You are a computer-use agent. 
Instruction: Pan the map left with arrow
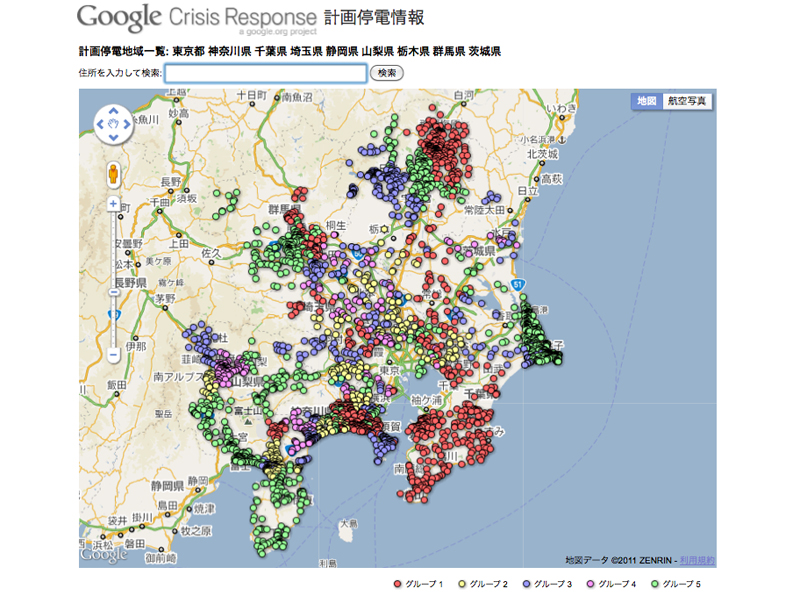pos(100,125)
